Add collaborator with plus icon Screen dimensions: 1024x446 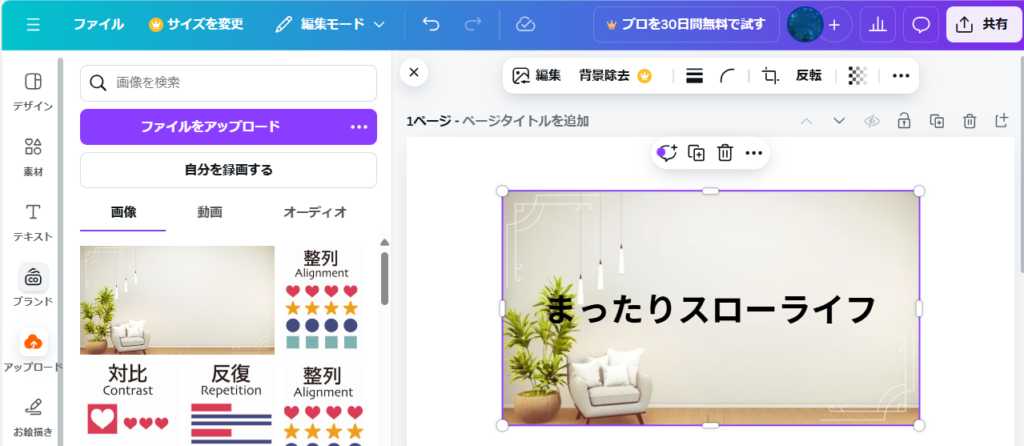835,25
